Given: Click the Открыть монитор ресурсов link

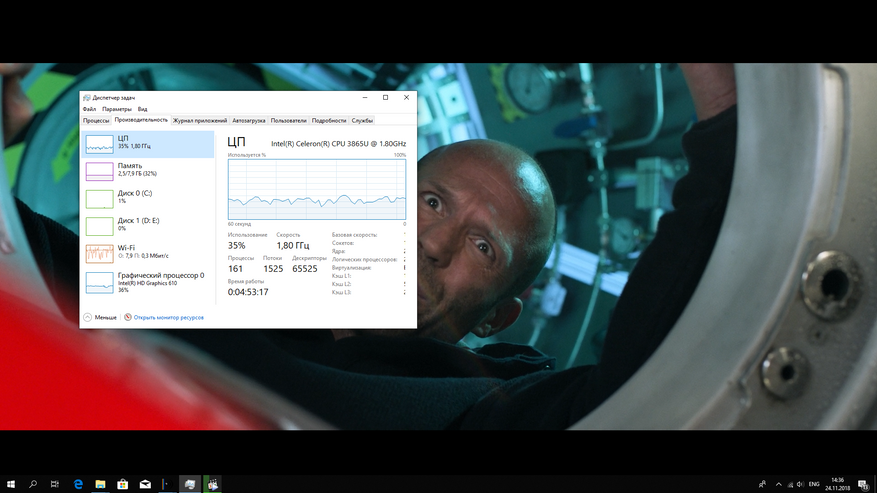Looking at the screenshot, I should click(168, 317).
